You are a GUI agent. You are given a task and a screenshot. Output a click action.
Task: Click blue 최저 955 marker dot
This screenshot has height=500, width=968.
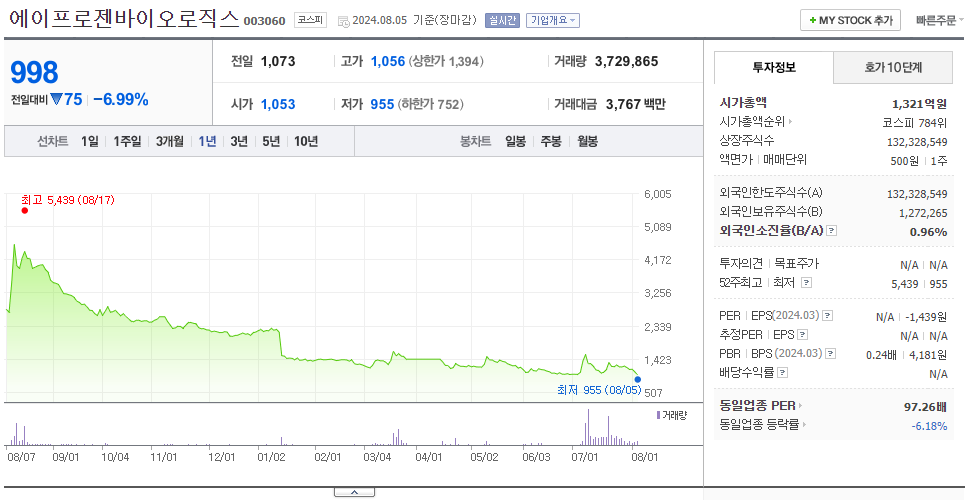(x=638, y=380)
